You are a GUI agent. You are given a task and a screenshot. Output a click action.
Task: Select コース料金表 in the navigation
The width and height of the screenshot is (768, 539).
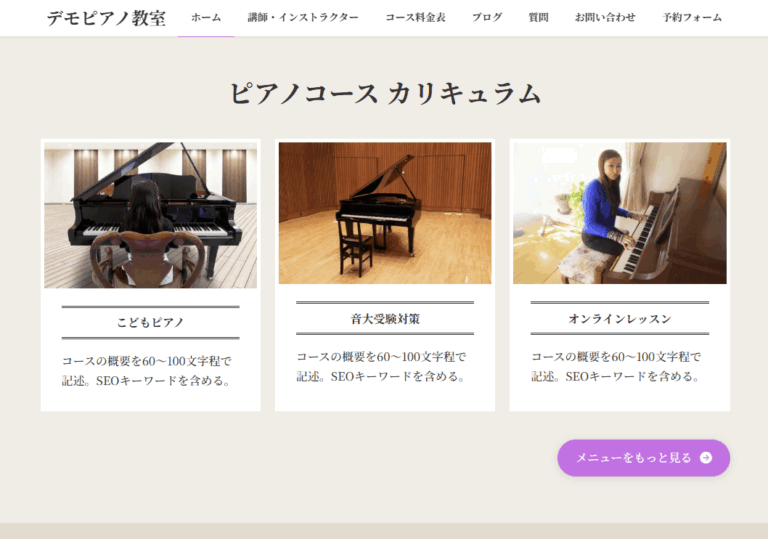point(415,18)
